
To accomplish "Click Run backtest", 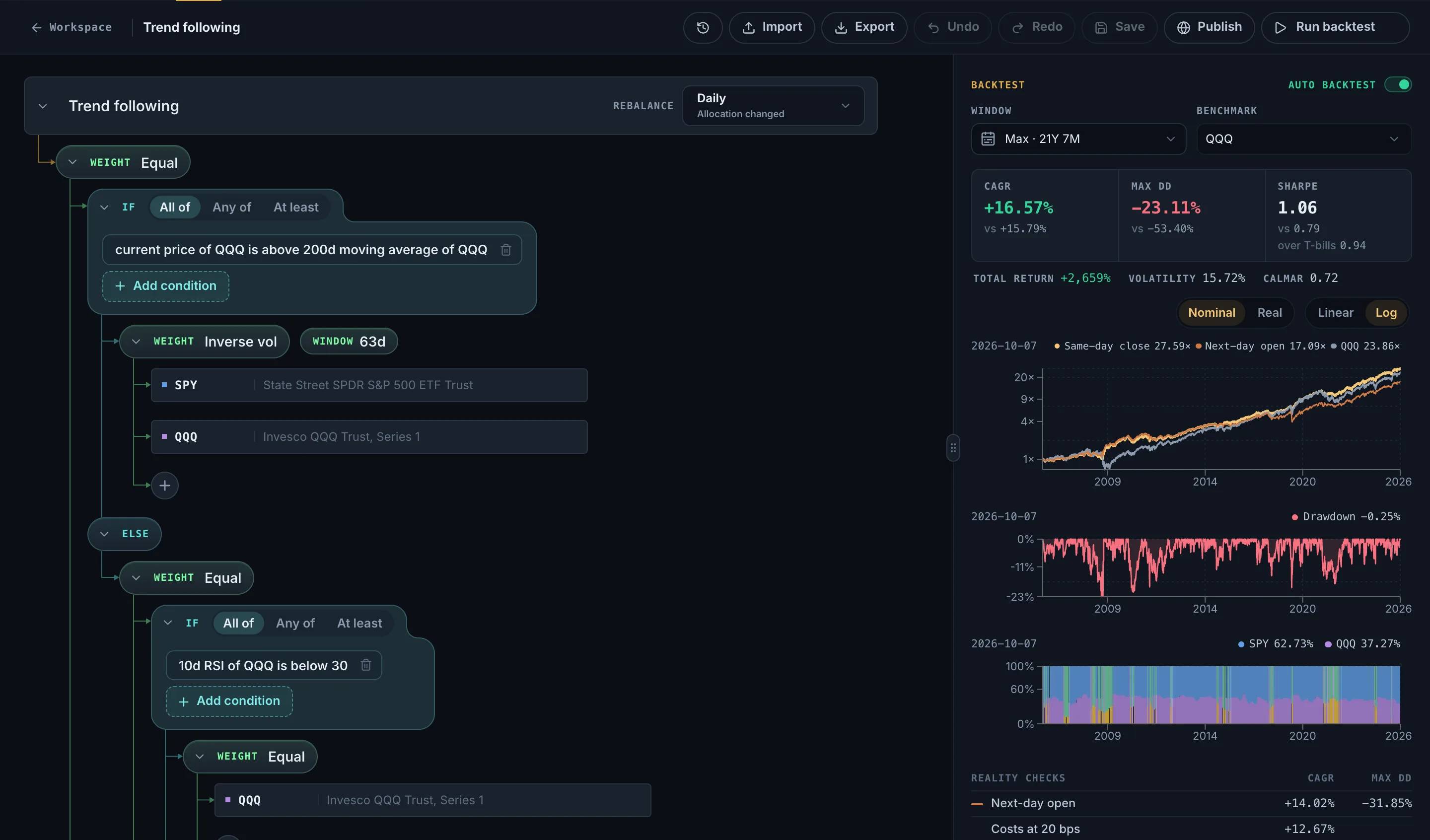I will coord(1335,27).
